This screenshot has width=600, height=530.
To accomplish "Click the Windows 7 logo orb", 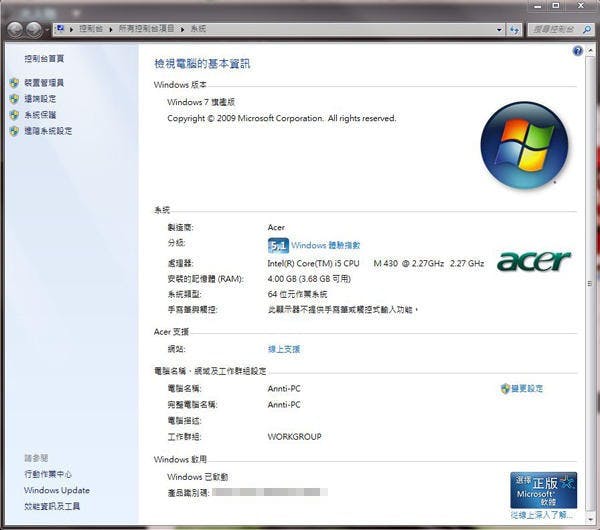I will (x=524, y=145).
